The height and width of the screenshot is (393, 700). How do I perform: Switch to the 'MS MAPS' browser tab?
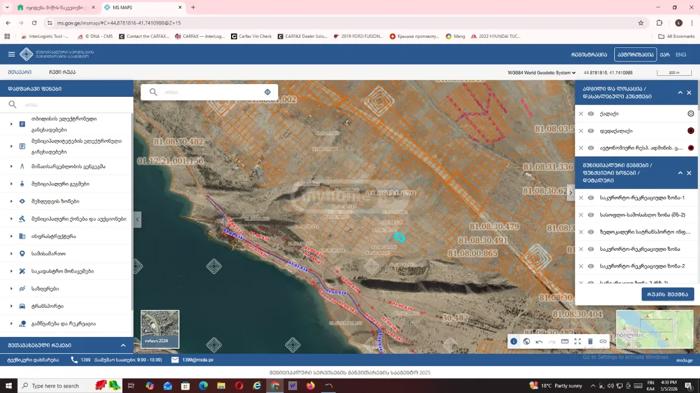tap(142, 8)
